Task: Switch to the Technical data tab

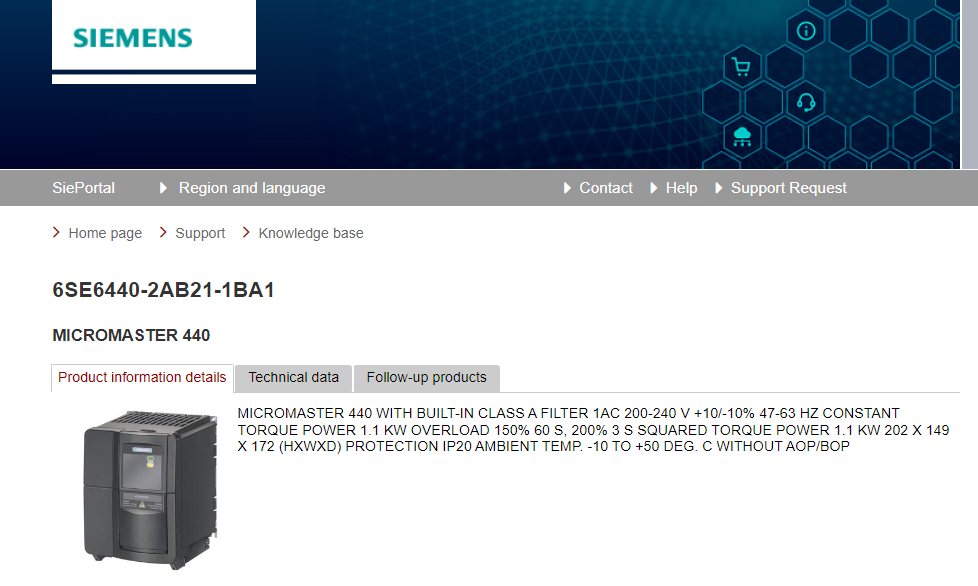Action: 293,378
